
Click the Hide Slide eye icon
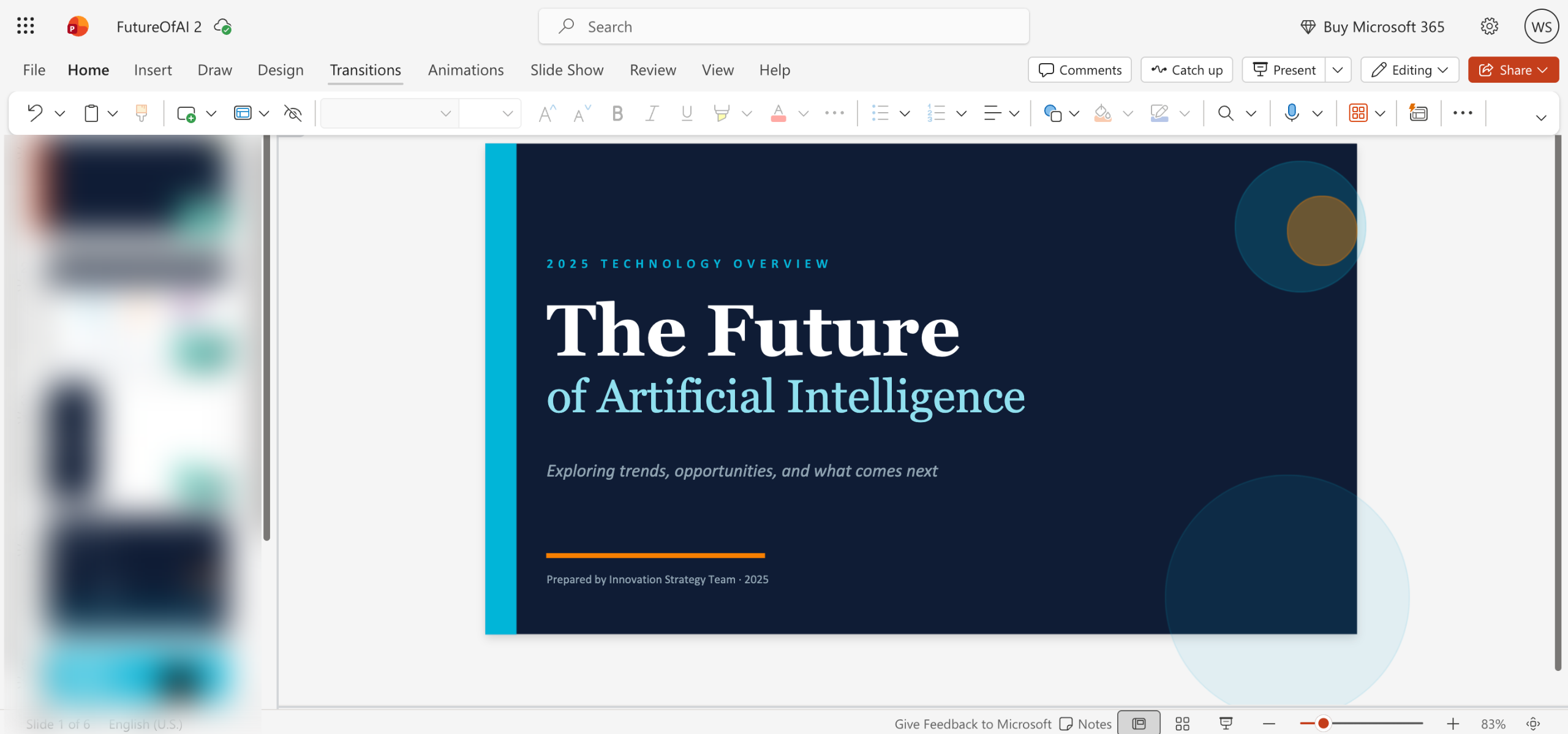coord(293,113)
